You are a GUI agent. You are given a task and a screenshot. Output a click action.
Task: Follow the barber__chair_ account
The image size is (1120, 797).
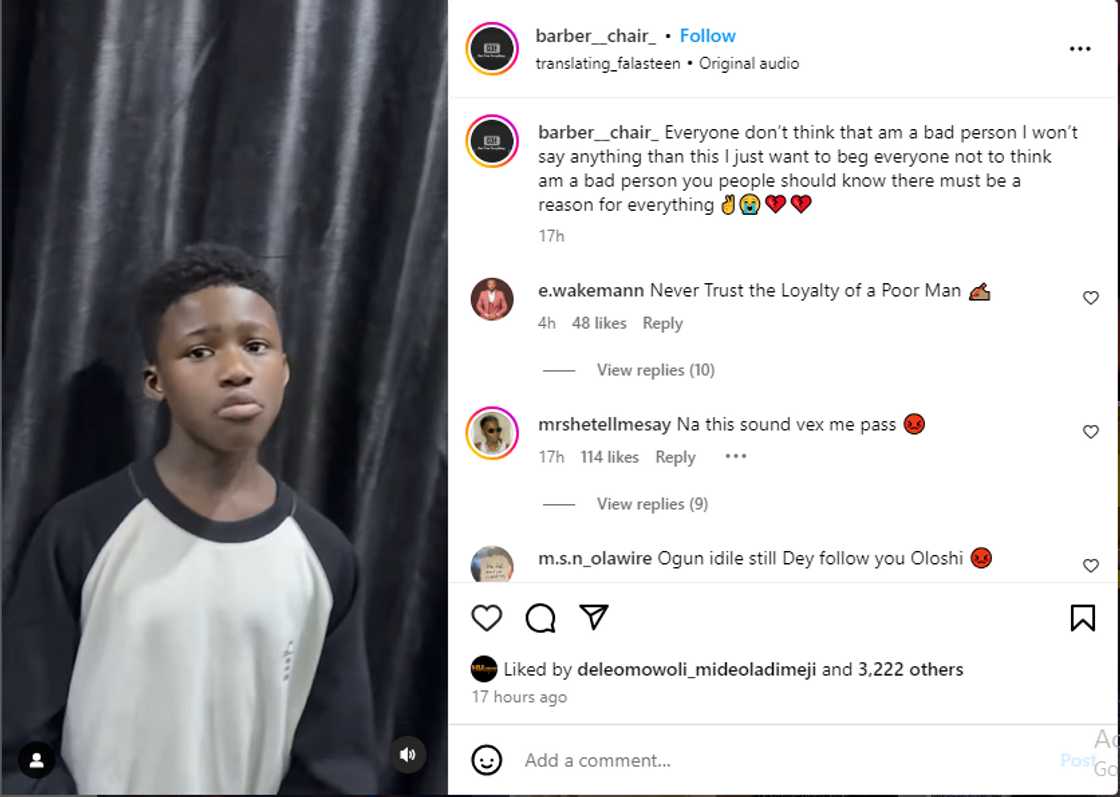707,36
